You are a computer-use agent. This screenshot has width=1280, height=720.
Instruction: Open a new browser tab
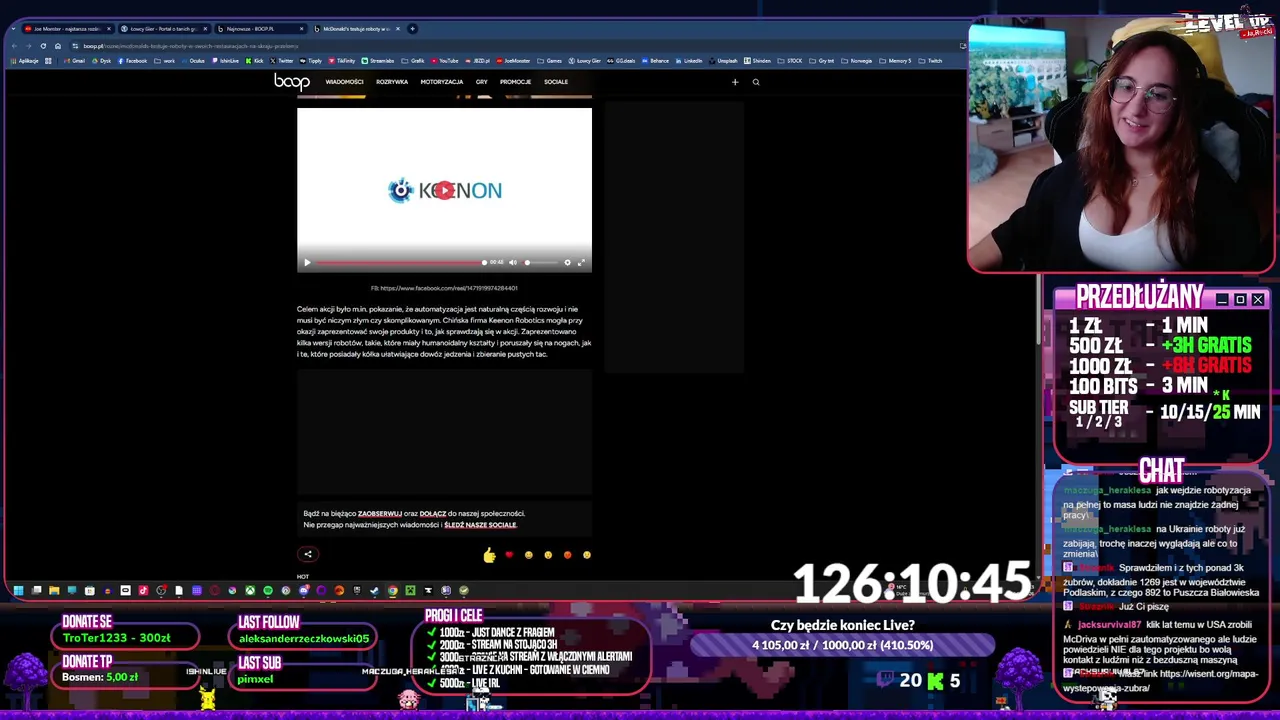413,29
